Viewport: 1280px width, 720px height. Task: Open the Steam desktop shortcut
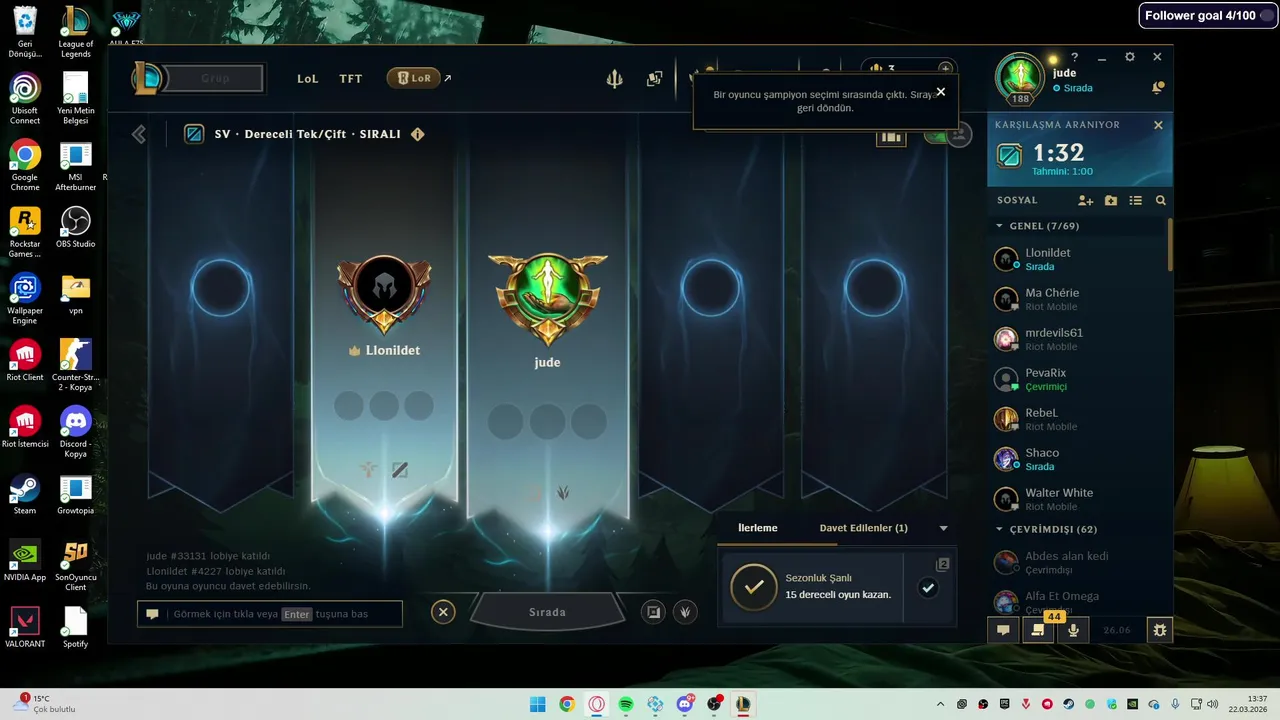click(25, 494)
